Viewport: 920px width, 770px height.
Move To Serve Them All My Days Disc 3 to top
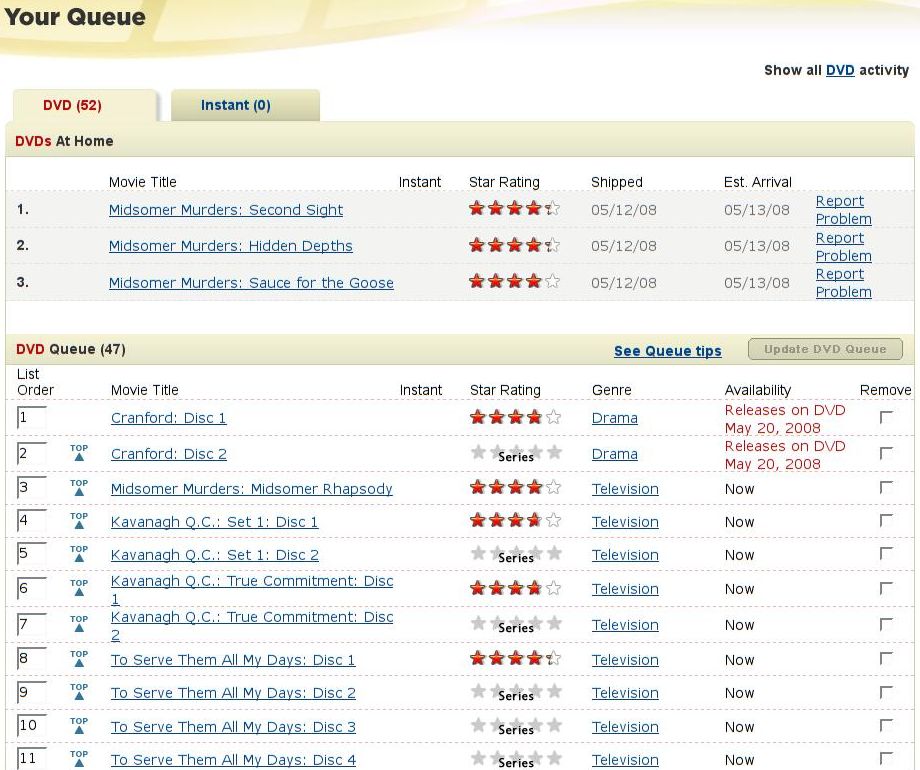tap(79, 726)
